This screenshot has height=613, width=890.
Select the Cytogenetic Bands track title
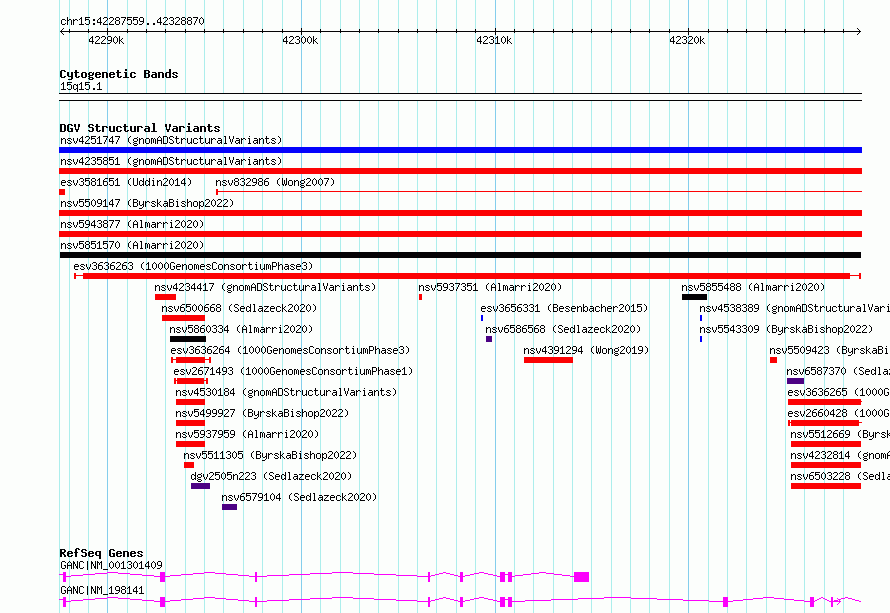click(119, 74)
